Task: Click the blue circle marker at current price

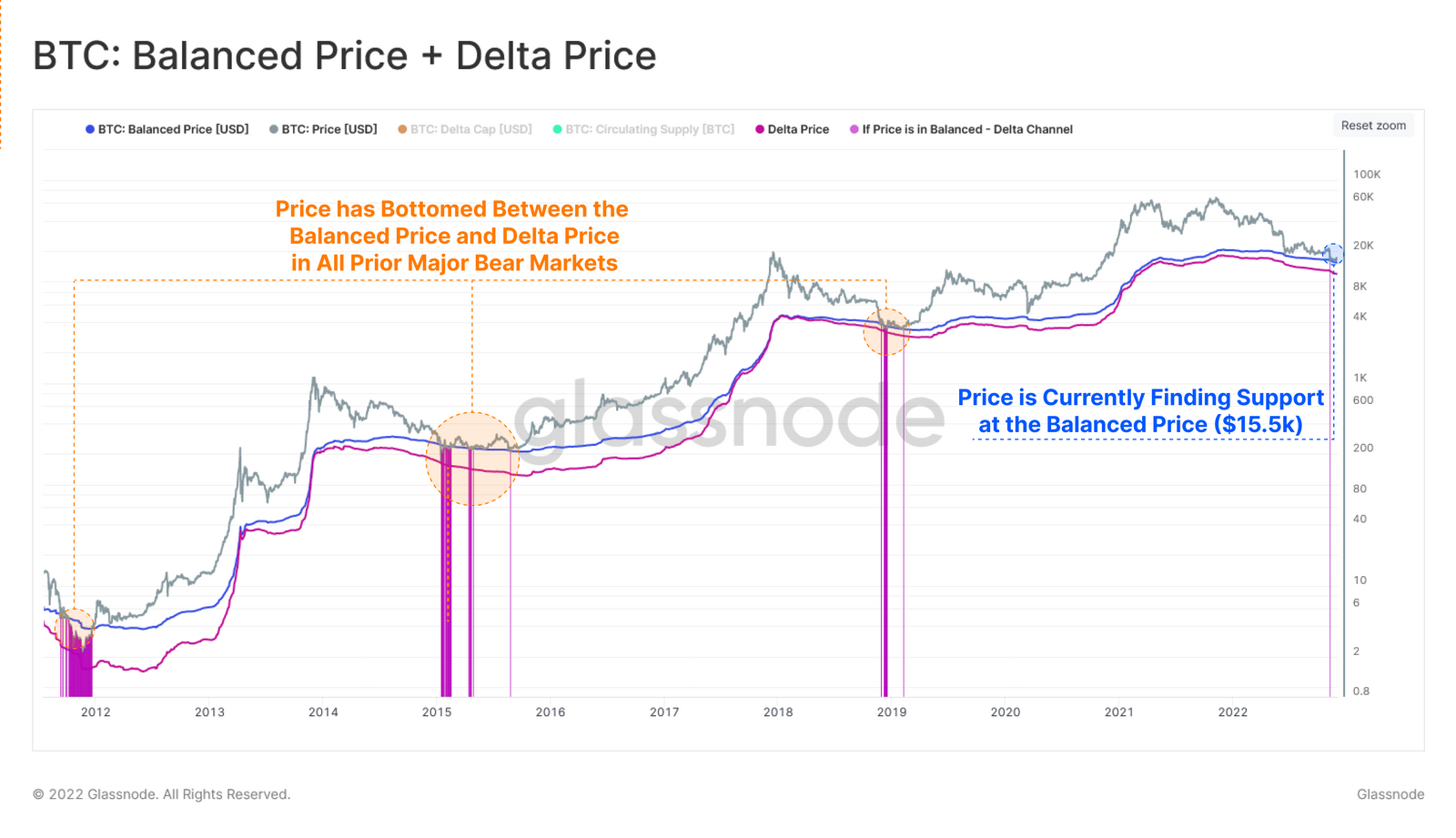Action: [x=1334, y=254]
